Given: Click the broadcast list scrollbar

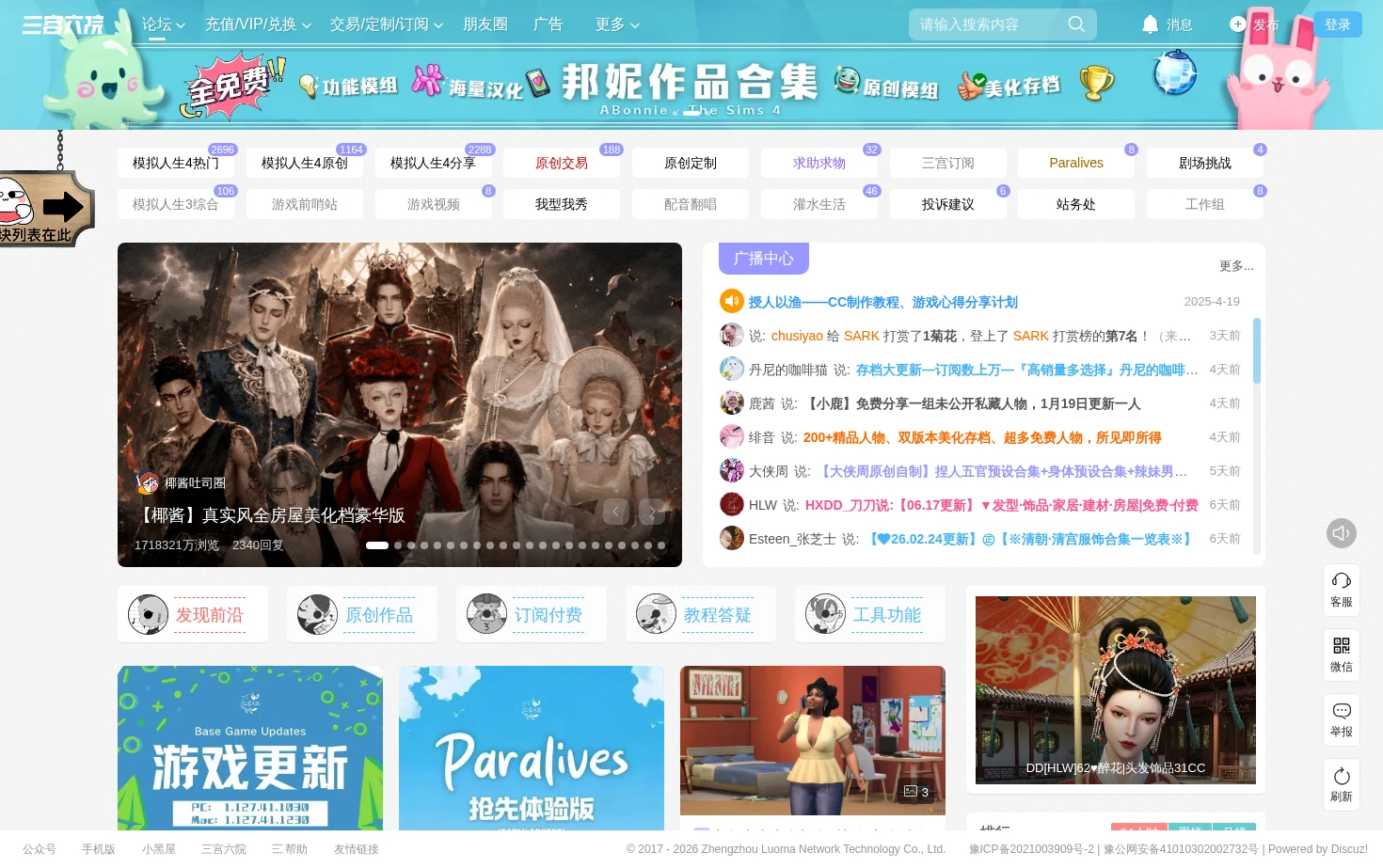Looking at the screenshot, I should point(1257,351).
